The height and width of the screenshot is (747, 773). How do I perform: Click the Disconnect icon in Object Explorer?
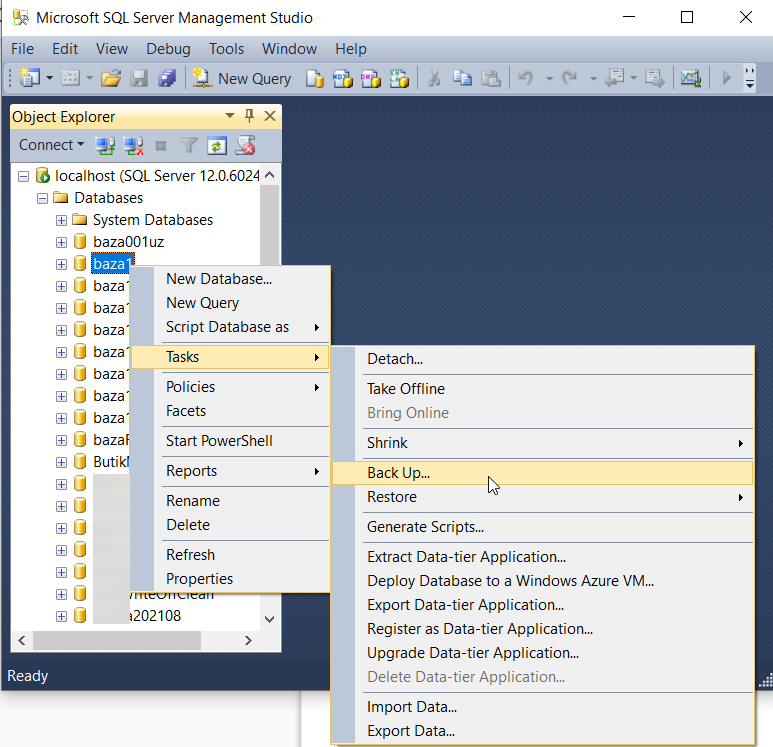pos(133,146)
